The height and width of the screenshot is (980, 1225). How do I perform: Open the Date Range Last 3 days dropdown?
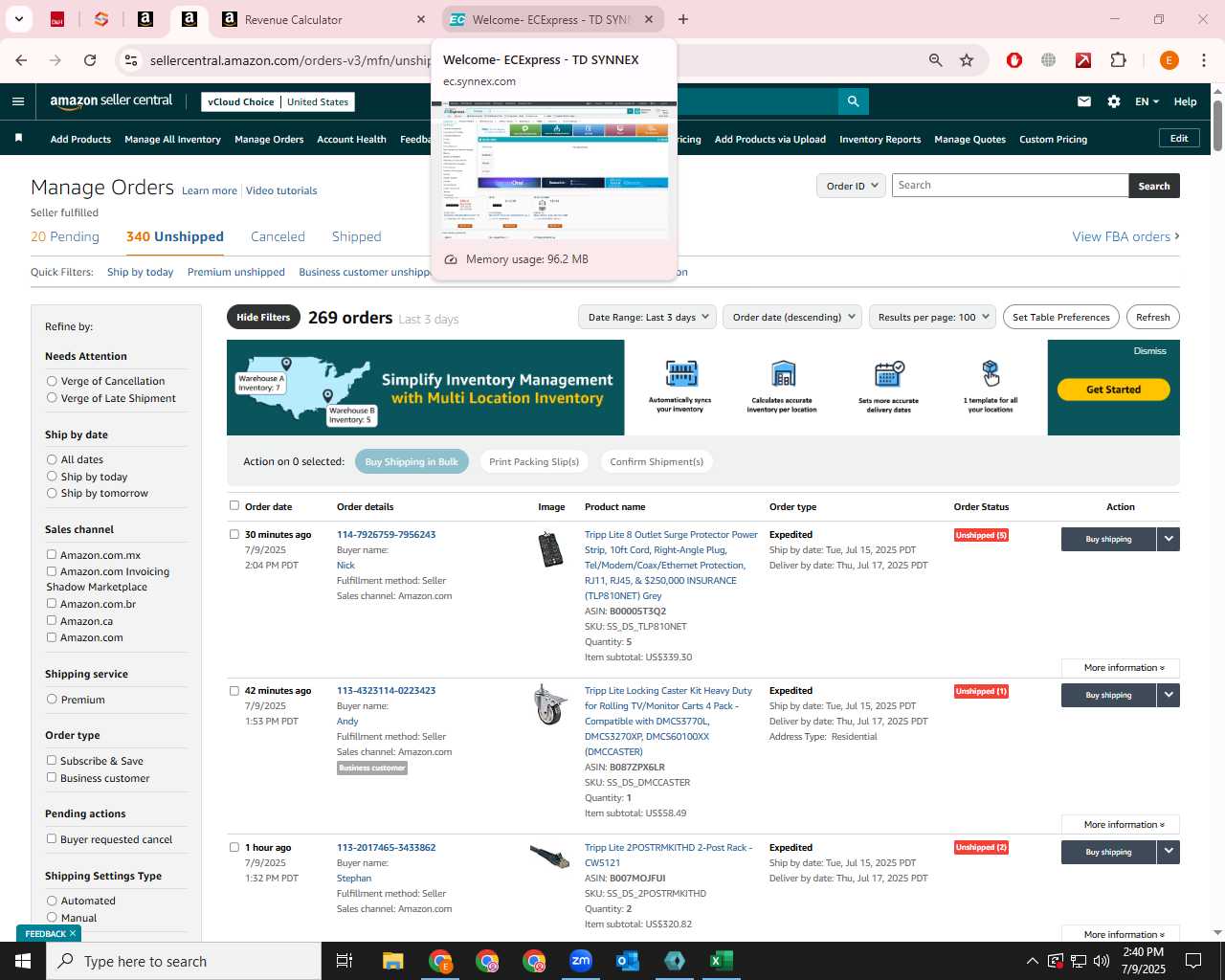tap(648, 317)
